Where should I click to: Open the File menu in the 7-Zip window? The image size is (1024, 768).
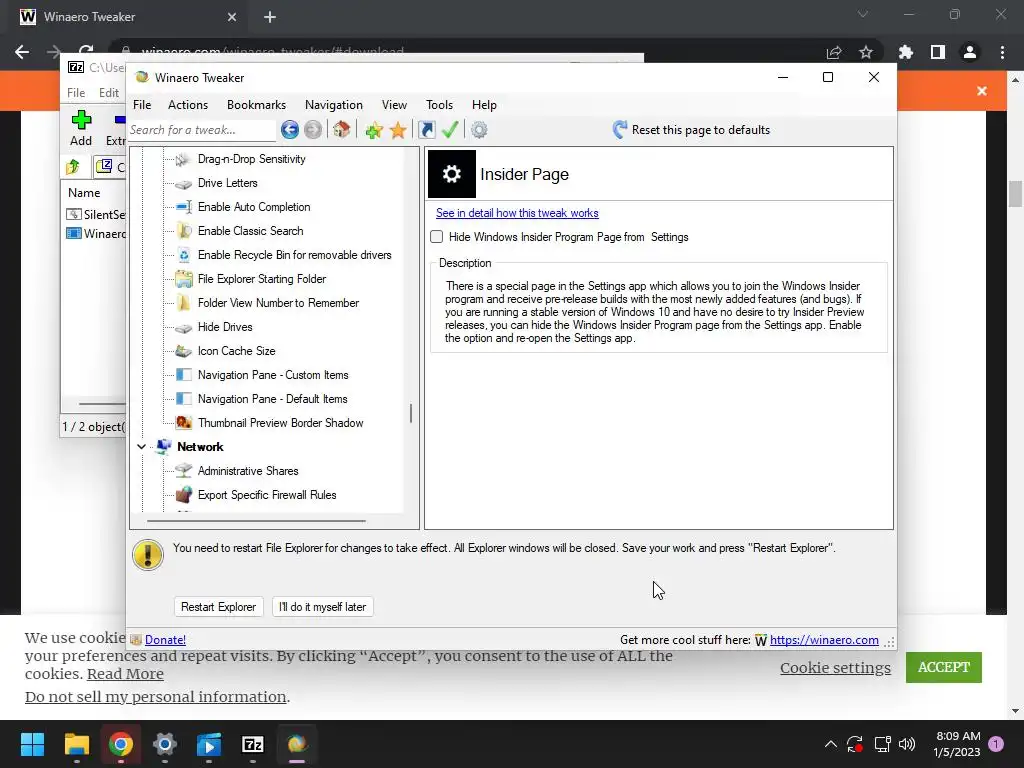(x=76, y=93)
